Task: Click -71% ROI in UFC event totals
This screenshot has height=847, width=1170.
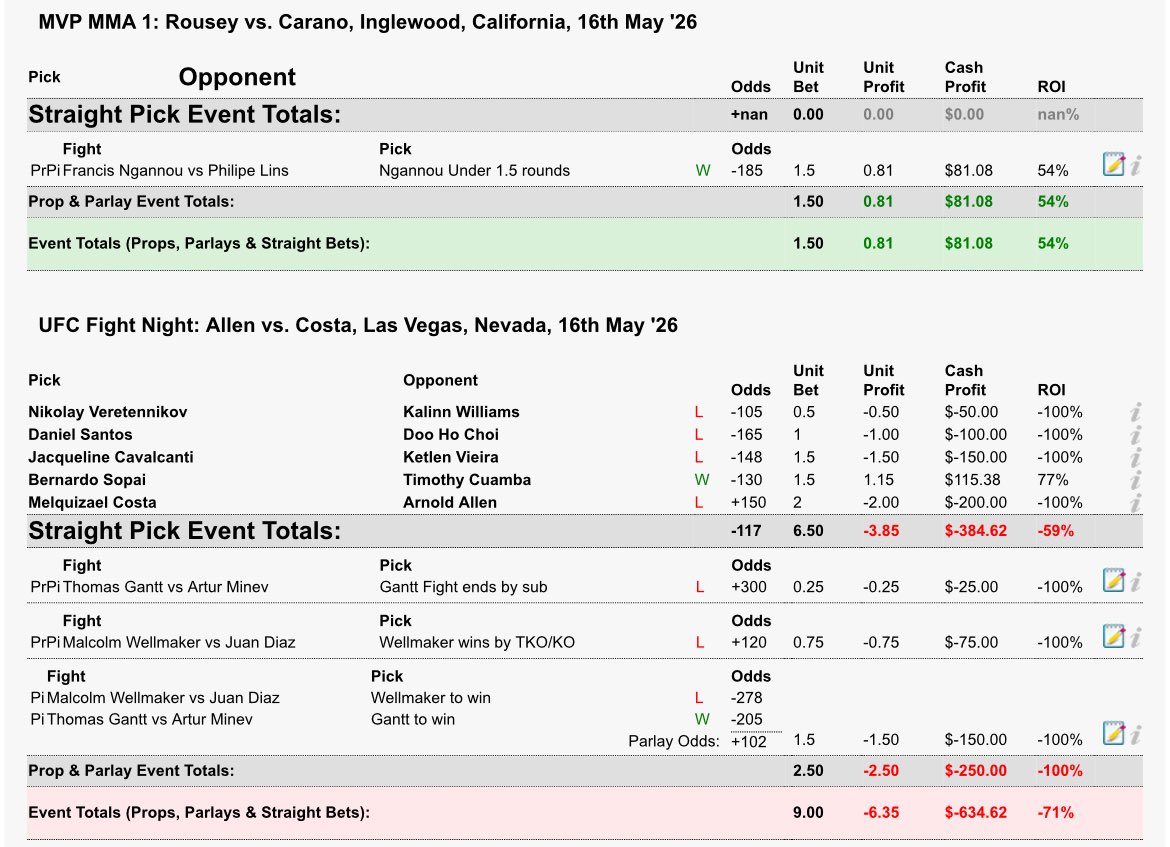Action: click(x=1055, y=812)
